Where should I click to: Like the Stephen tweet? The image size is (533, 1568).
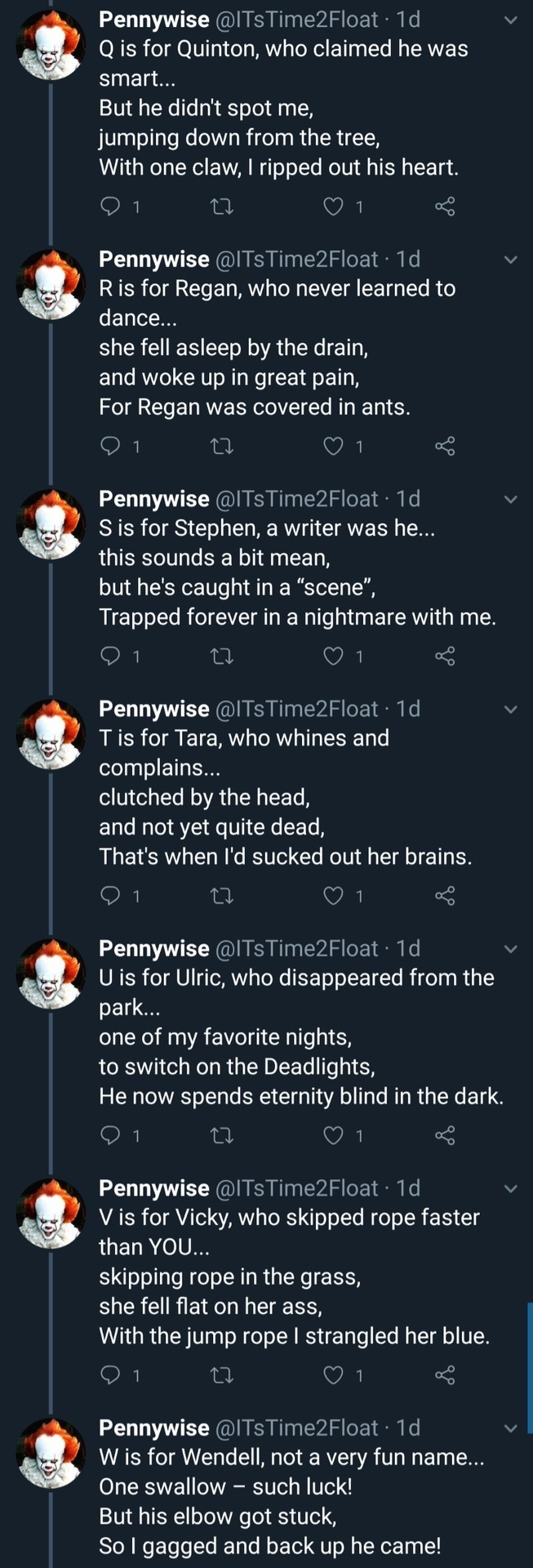pos(333,656)
